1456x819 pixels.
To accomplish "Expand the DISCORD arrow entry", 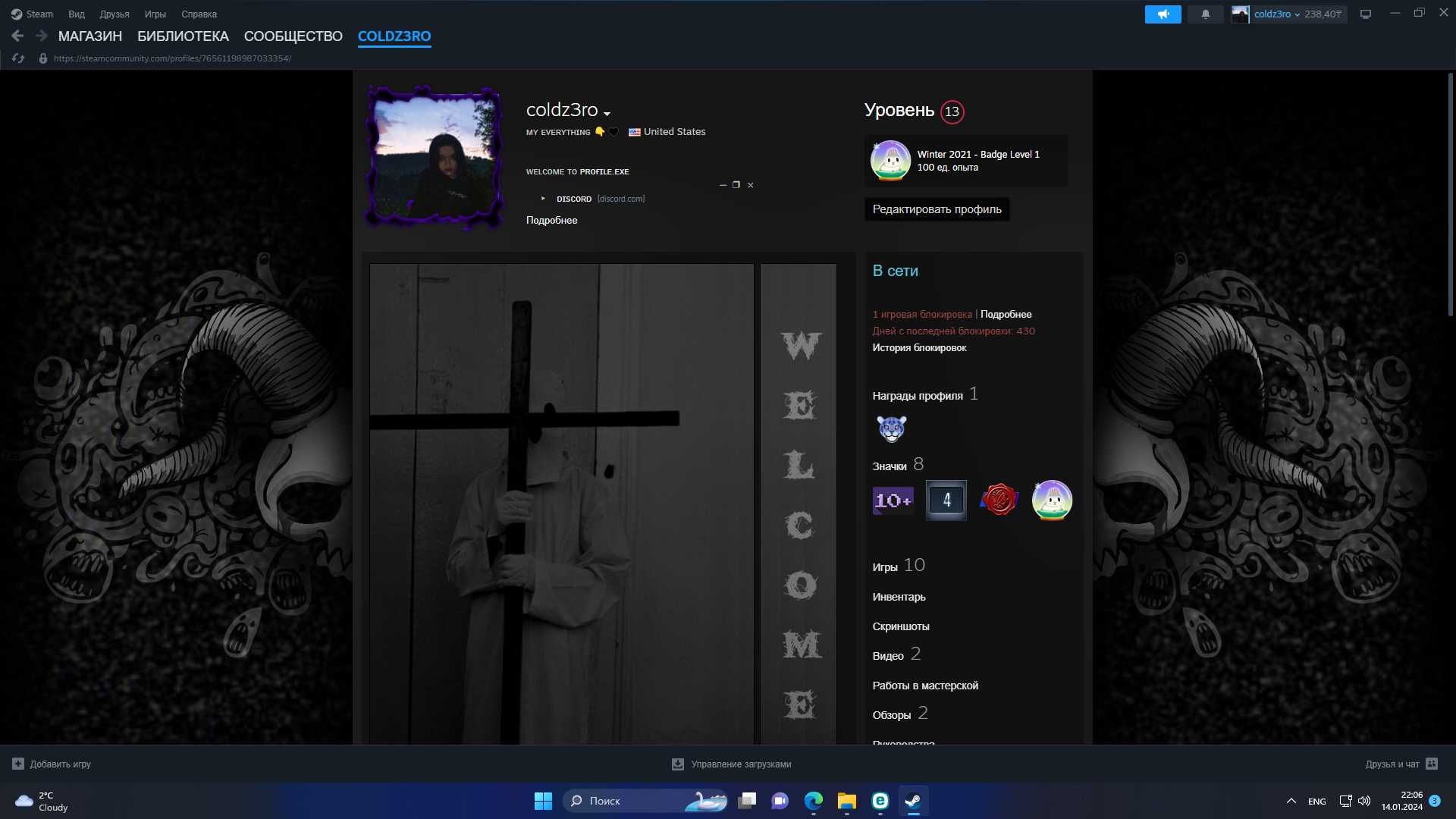I will tap(543, 199).
